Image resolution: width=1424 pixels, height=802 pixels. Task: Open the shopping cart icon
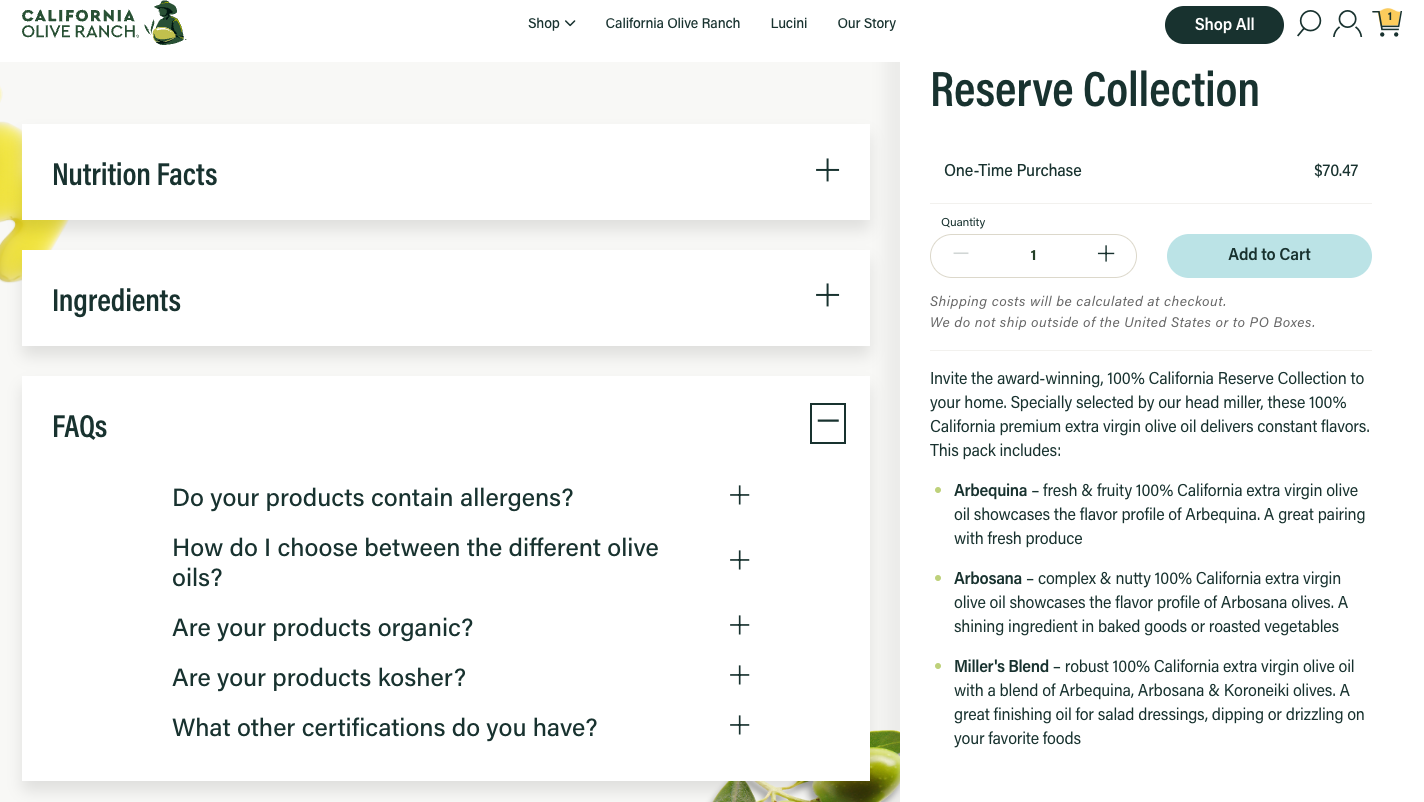pos(1387,23)
